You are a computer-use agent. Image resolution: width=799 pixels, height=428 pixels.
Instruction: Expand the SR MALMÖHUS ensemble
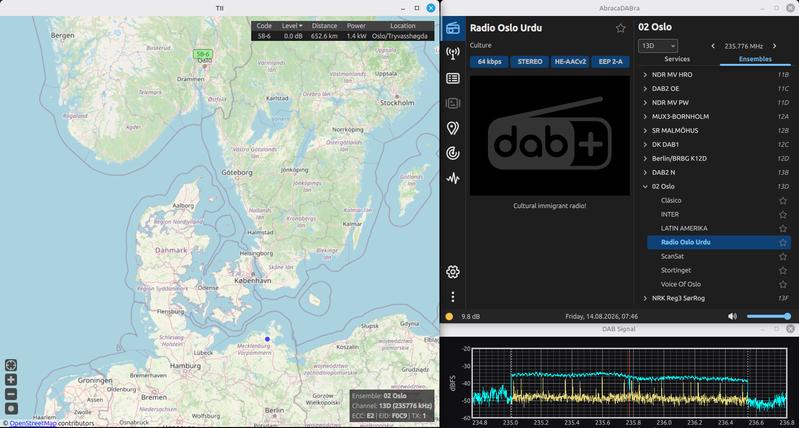645,130
